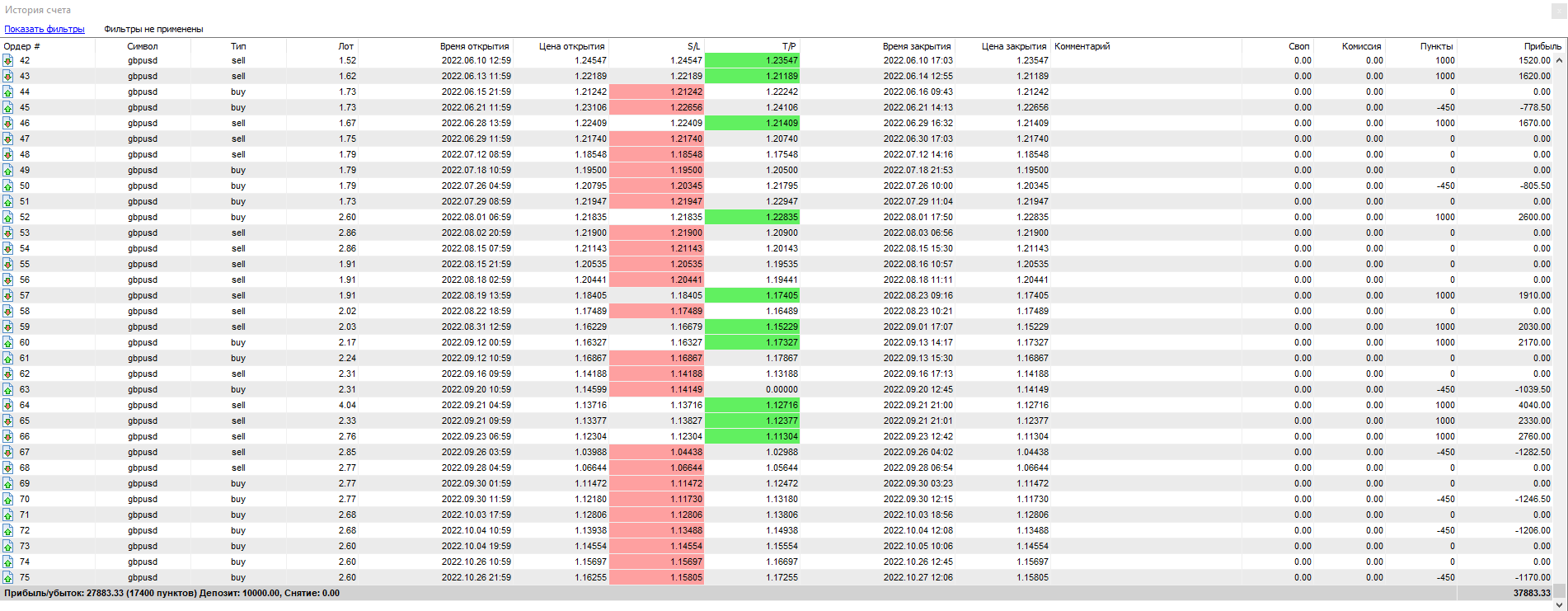Sort by the 'Прибыль' column header
This screenshot has height=611, width=1568.
1542,46
